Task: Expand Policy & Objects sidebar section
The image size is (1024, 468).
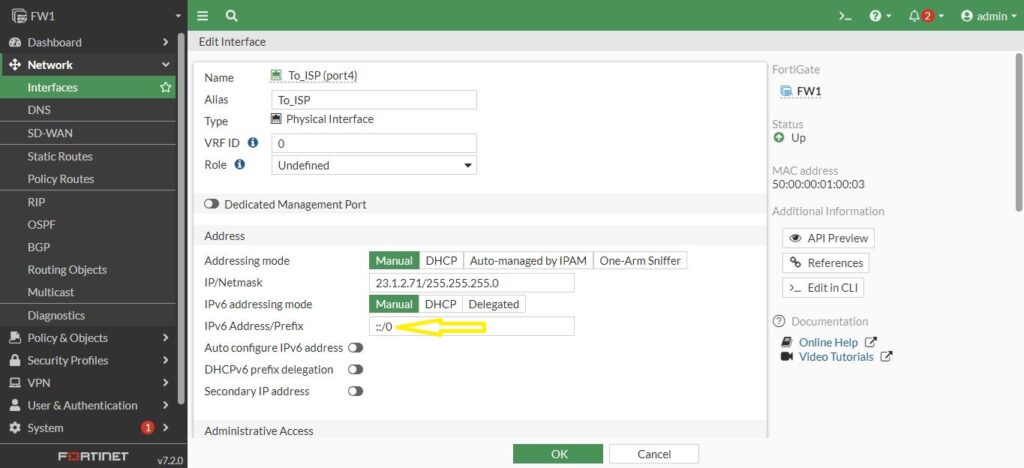Action: [88, 338]
